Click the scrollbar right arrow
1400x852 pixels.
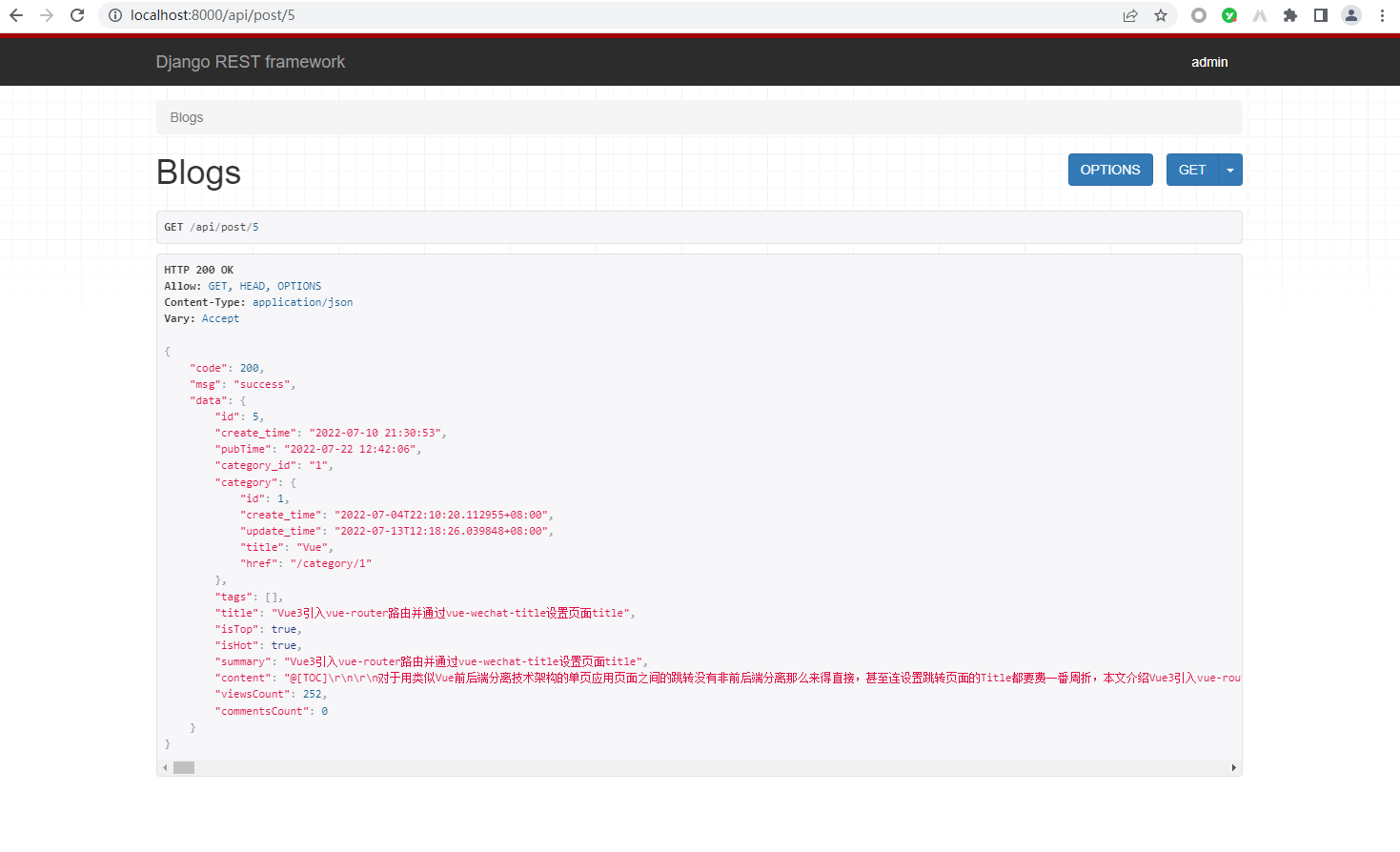click(x=1233, y=768)
